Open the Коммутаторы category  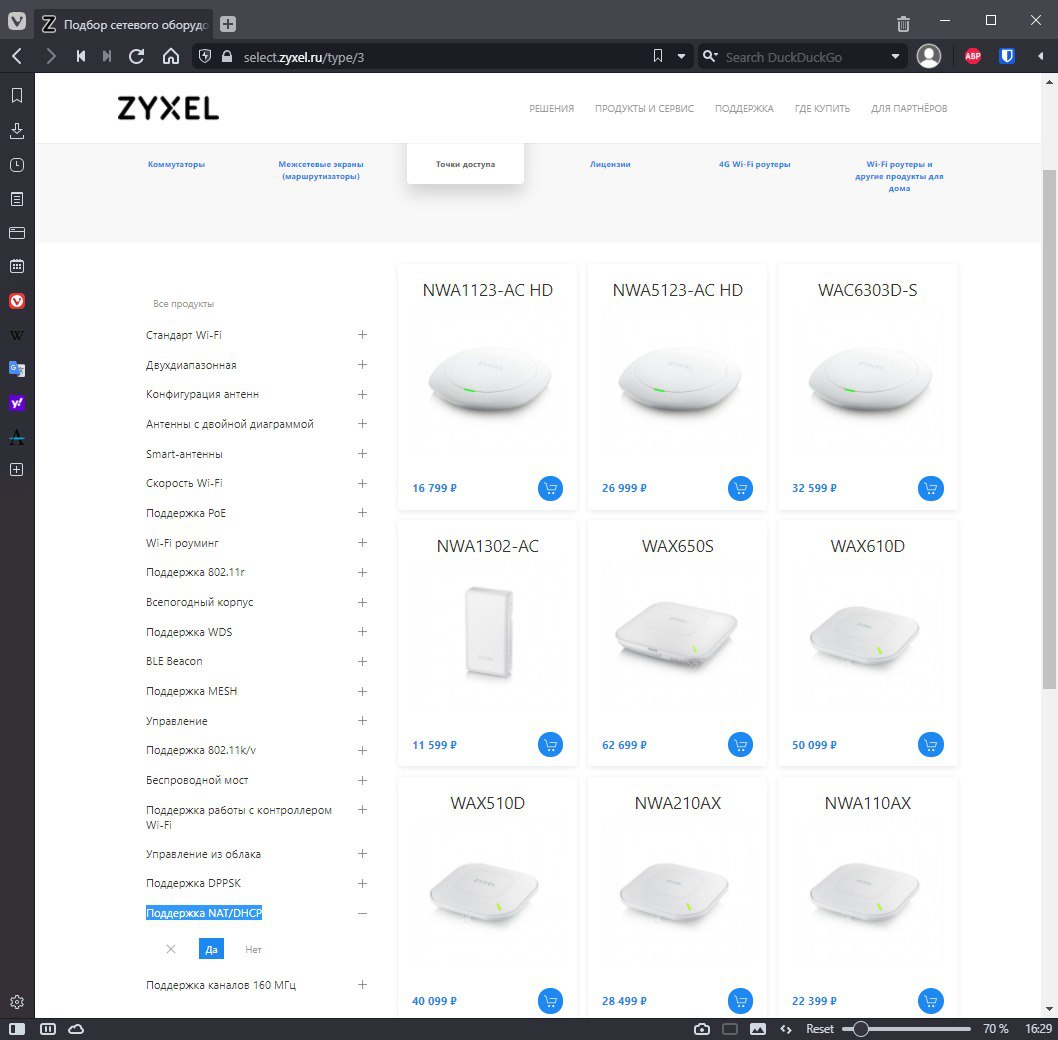176,164
